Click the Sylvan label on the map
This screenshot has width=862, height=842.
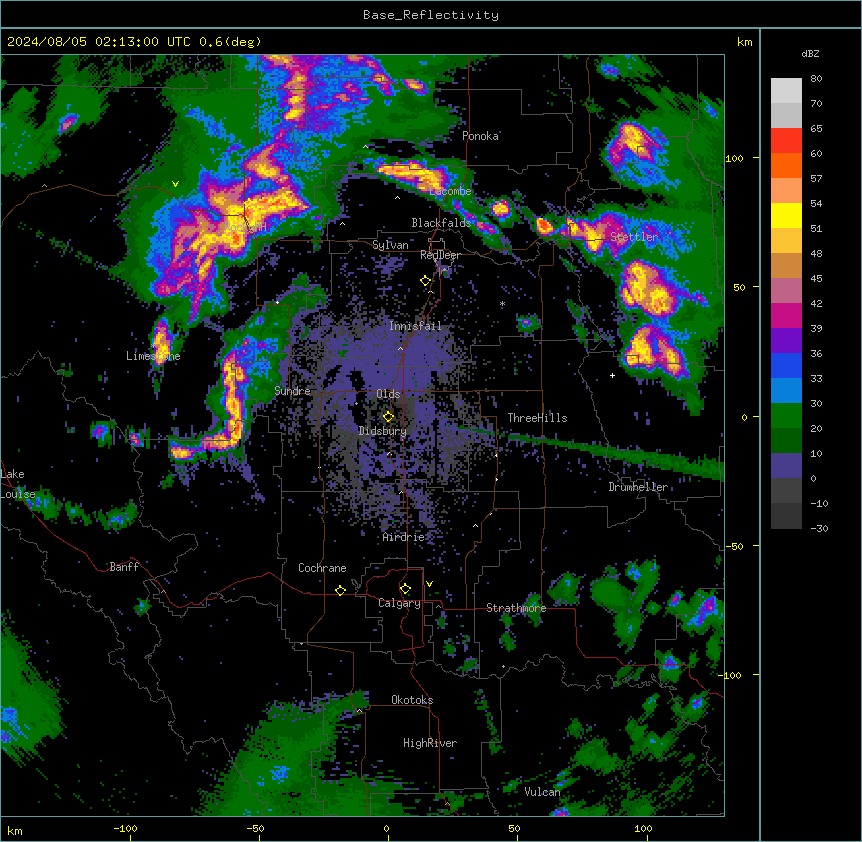(390, 245)
